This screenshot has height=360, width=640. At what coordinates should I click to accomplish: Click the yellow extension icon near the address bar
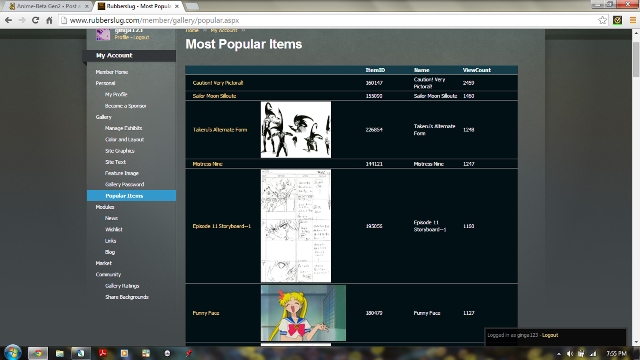pos(618,20)
